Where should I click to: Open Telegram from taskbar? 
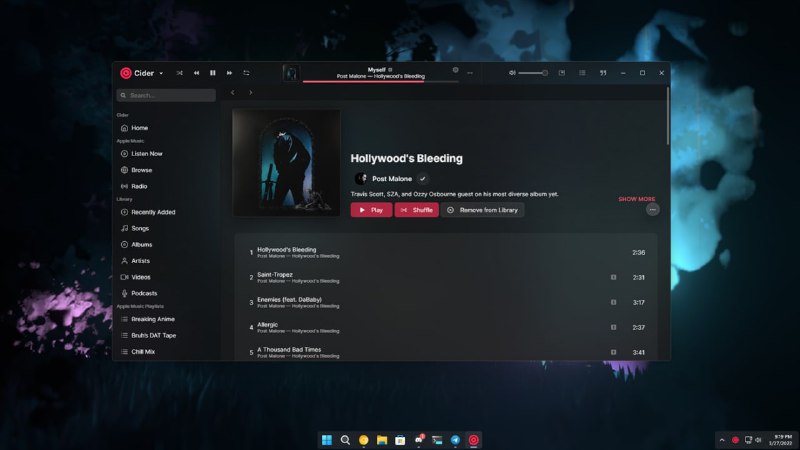click(456, 440)
